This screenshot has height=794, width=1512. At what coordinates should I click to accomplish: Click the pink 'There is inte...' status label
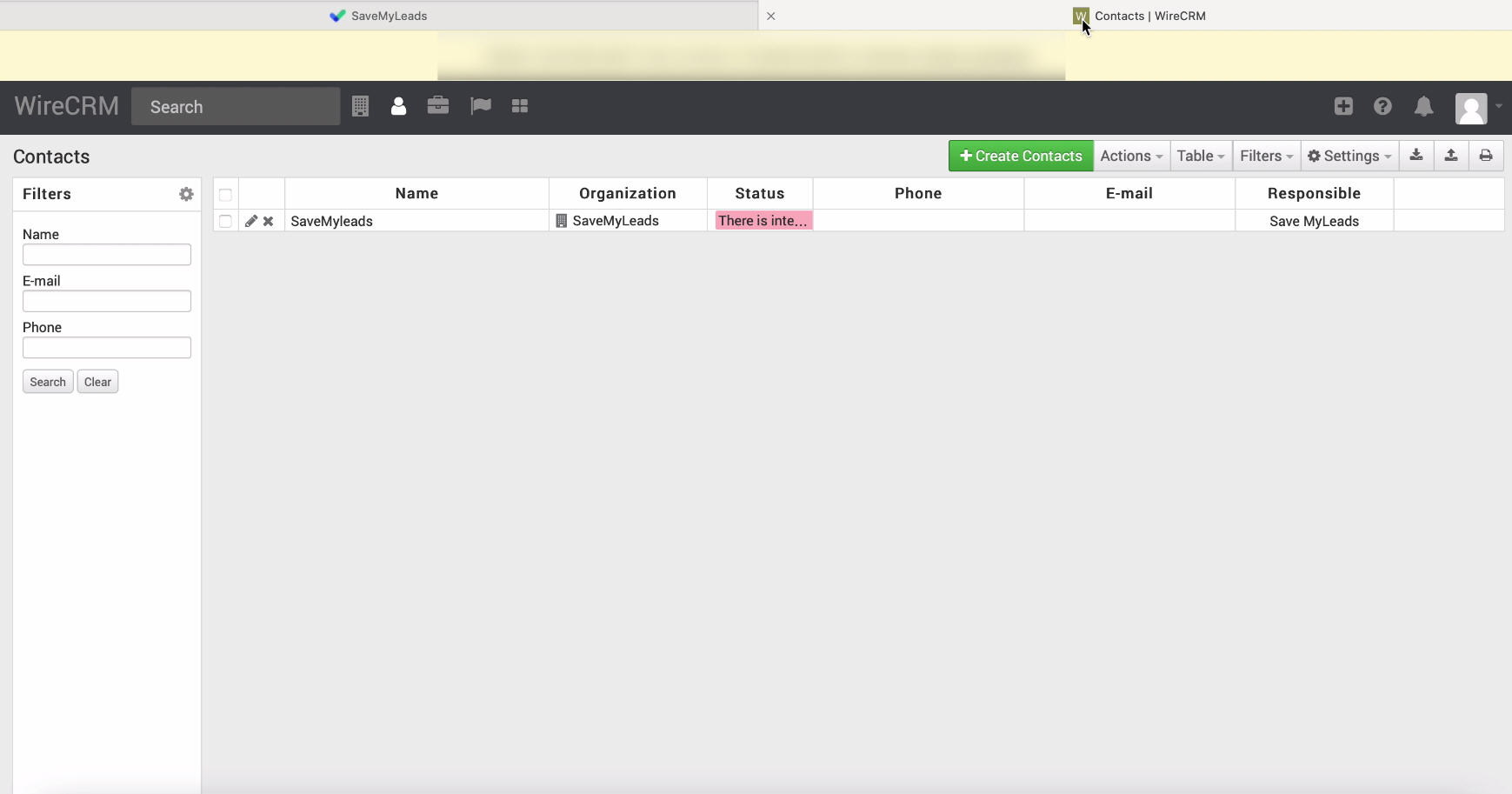coord(763,221)
